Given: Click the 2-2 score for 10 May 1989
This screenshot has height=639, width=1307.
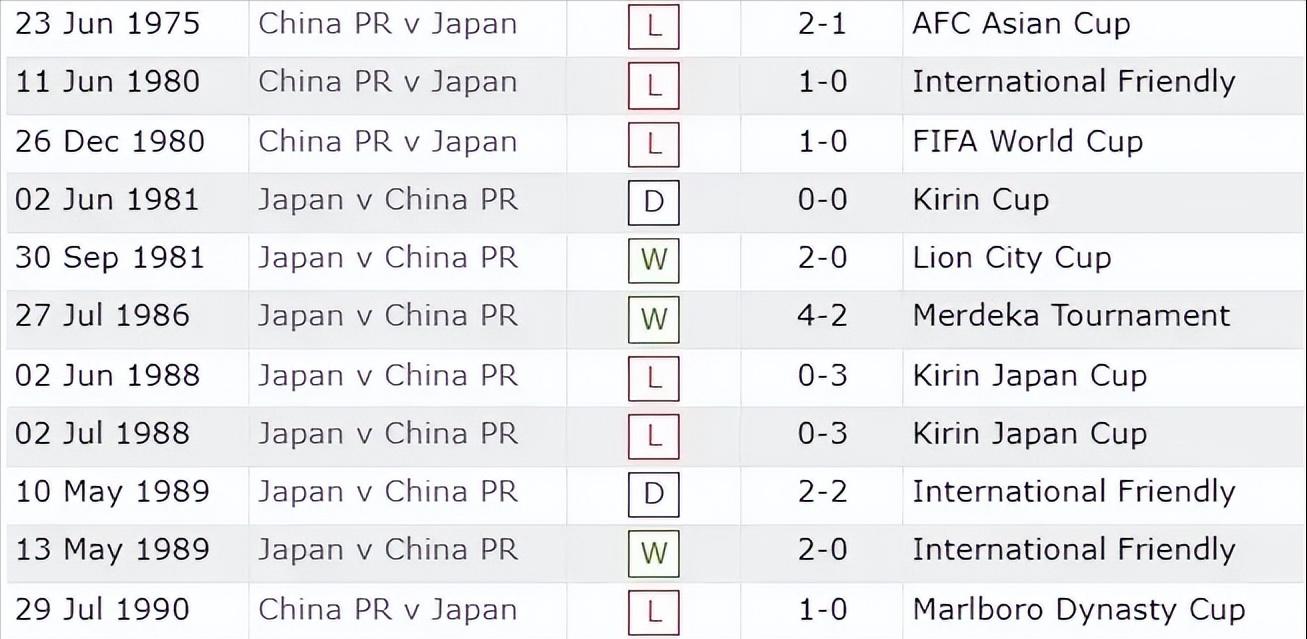Looking at the screenshot, I should pos(822,492).
